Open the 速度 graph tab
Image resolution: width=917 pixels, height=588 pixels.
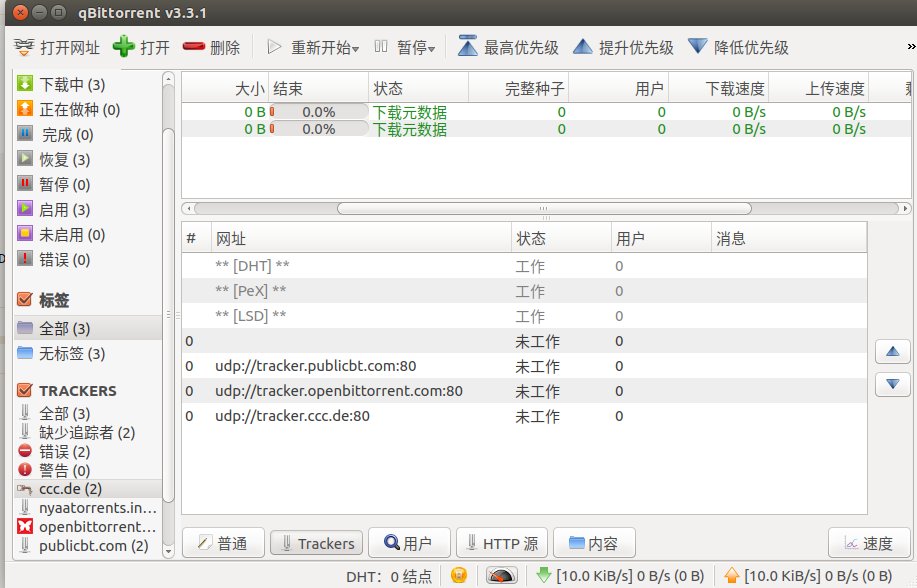tap(869, 543)
